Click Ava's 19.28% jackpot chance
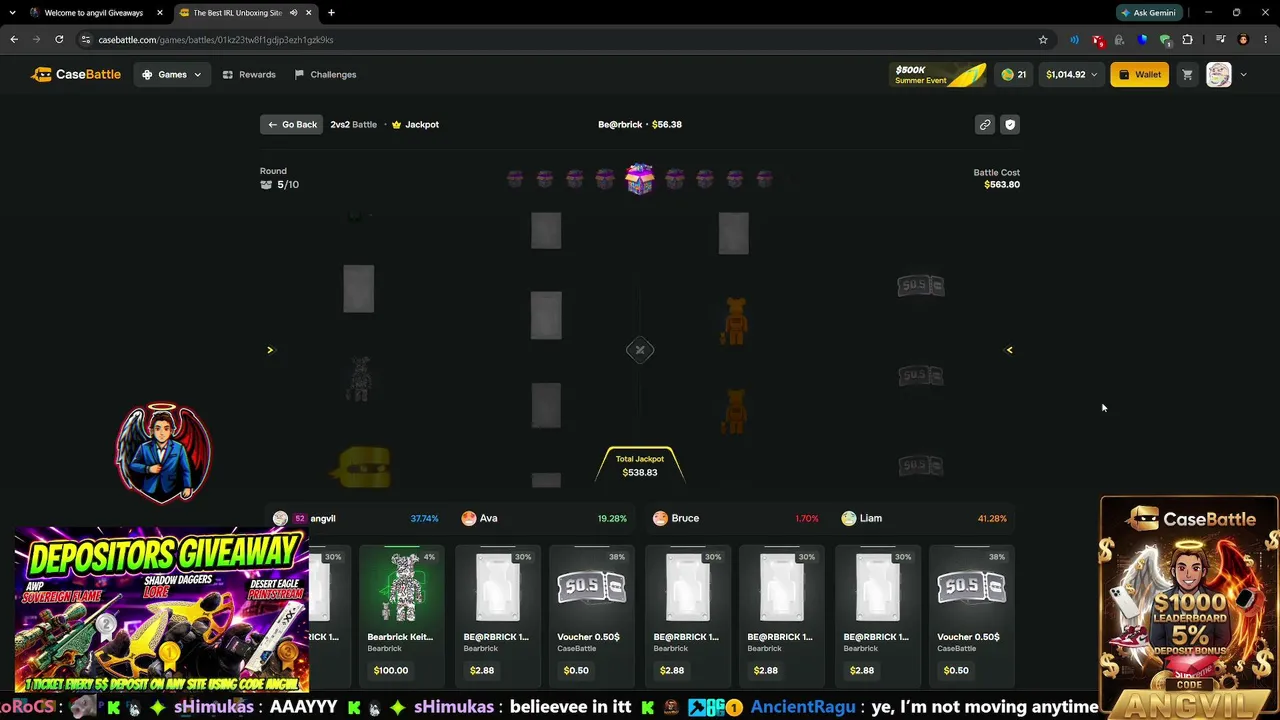 [612, 518]
